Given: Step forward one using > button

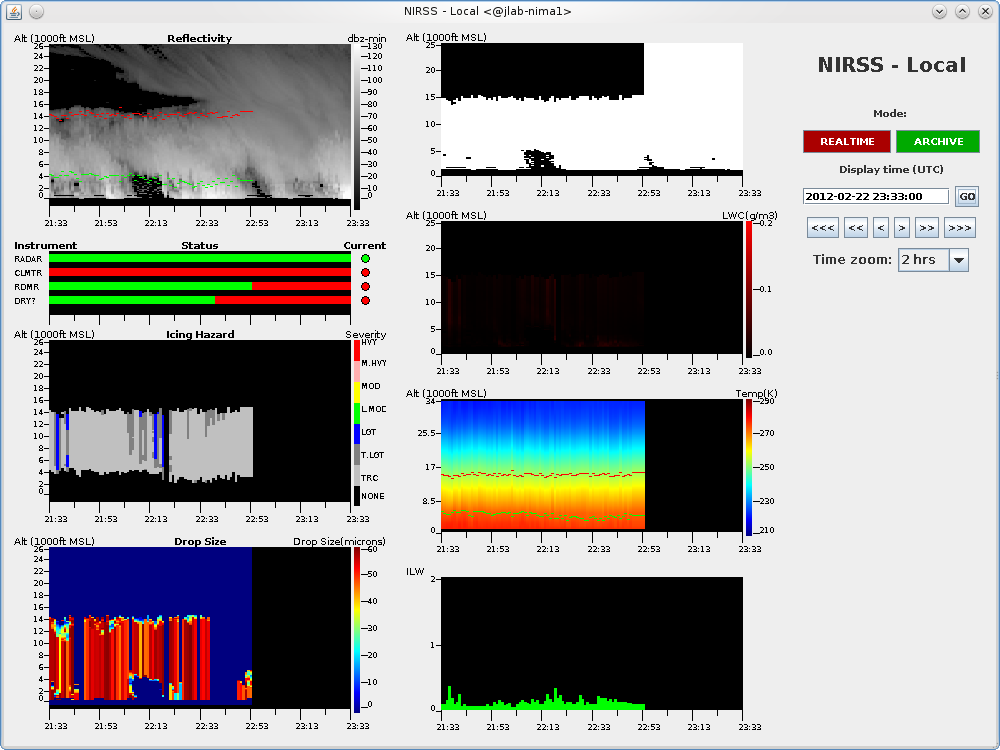Looking at the screenshot, I should click(x=902, y=228).
